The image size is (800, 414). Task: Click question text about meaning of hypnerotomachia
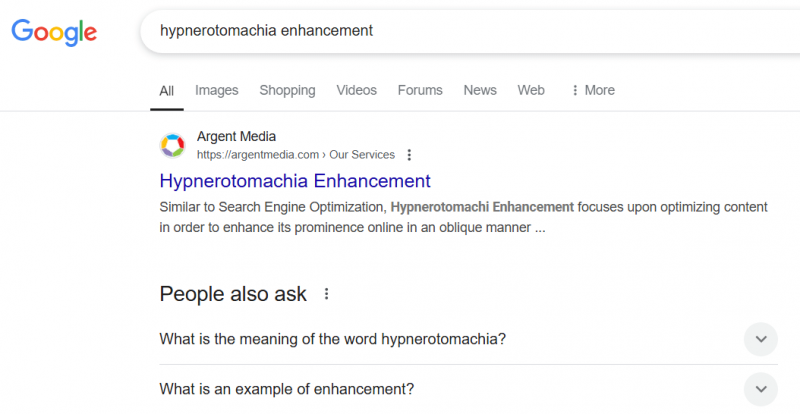click(x=333, y=339)
